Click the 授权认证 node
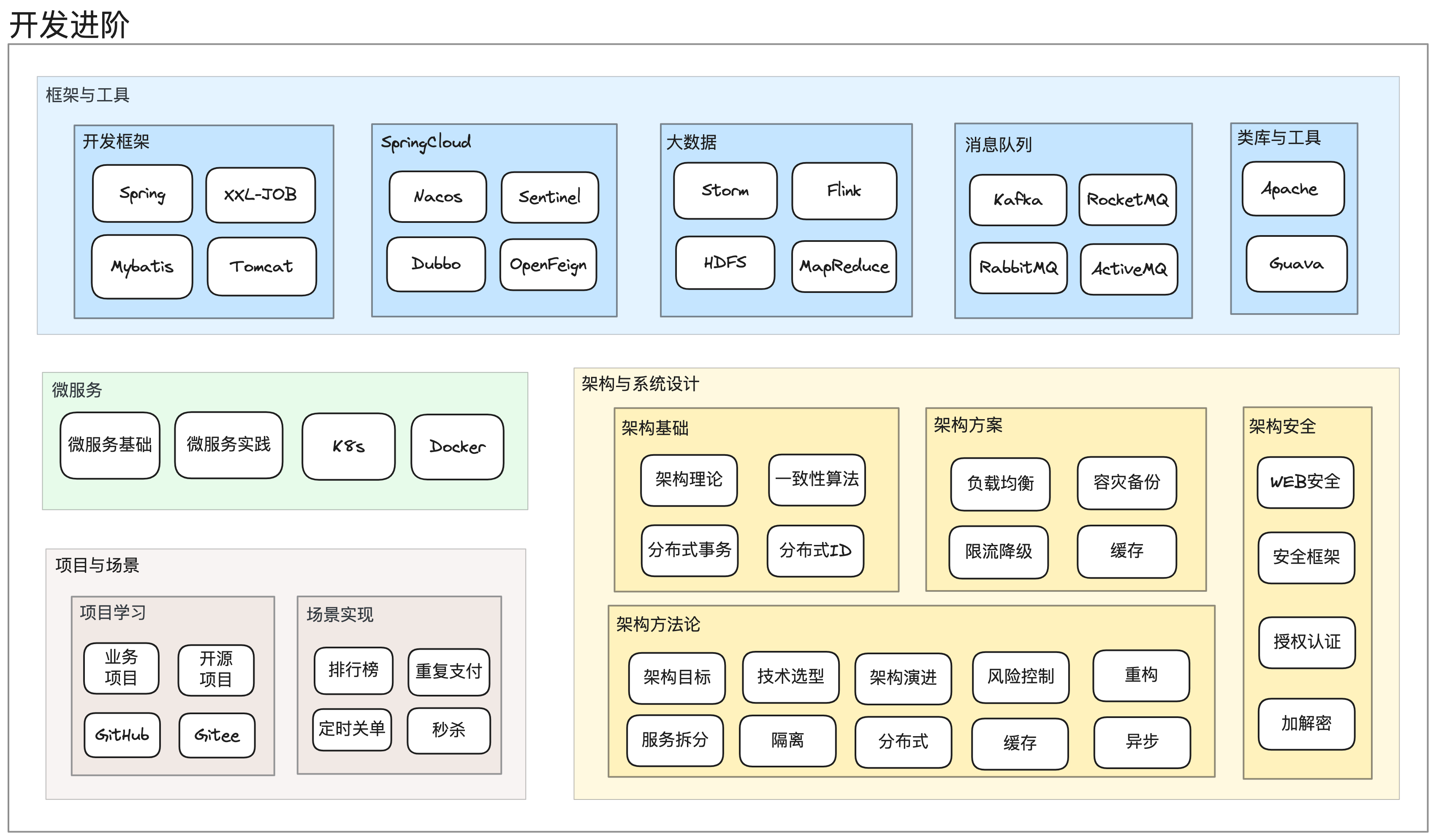The height and width of the screenshot is (840, 1436). [x=1307, y=643]
